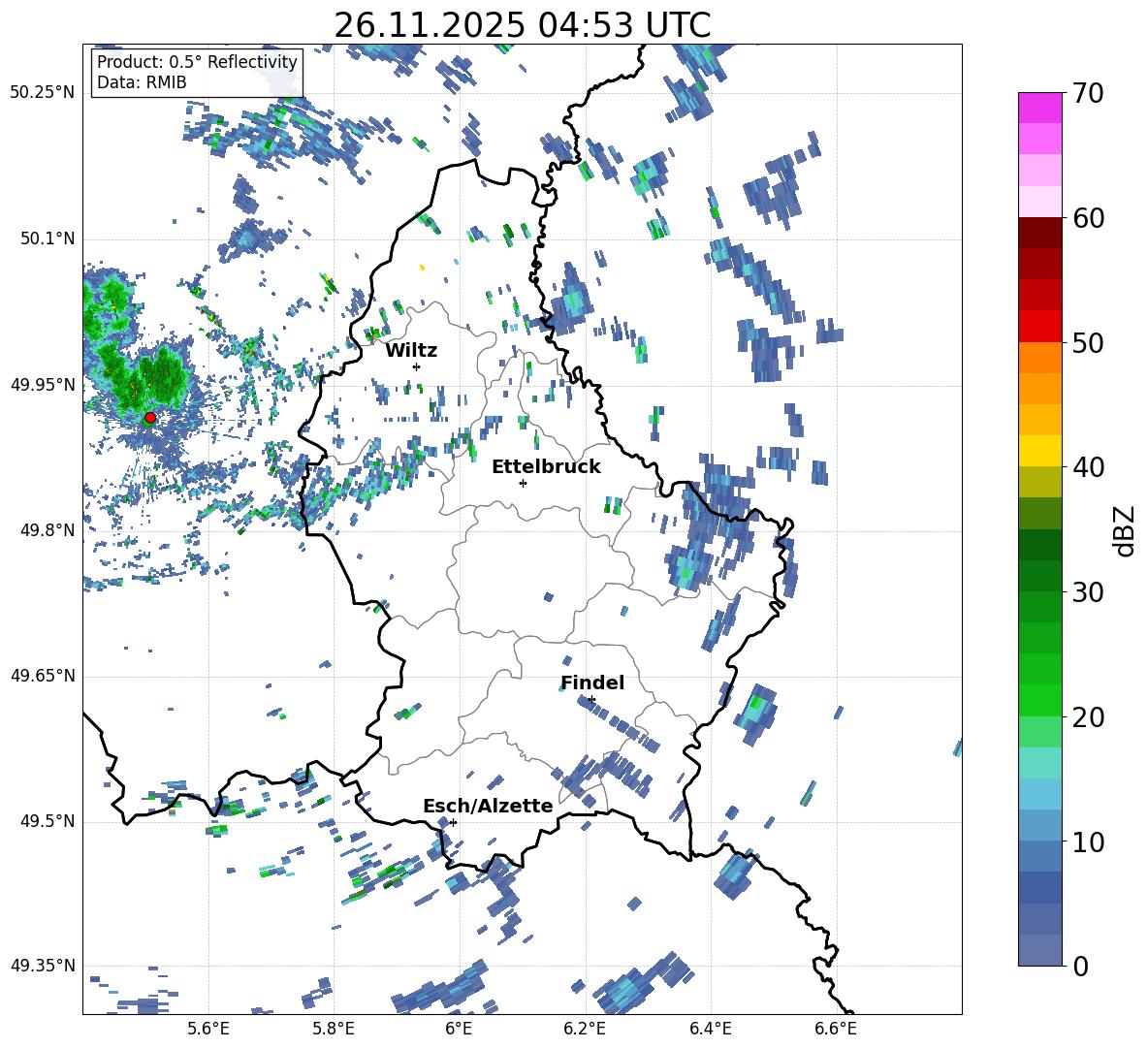Click the cross marker at Esch/Alzette

coord(453,822)
